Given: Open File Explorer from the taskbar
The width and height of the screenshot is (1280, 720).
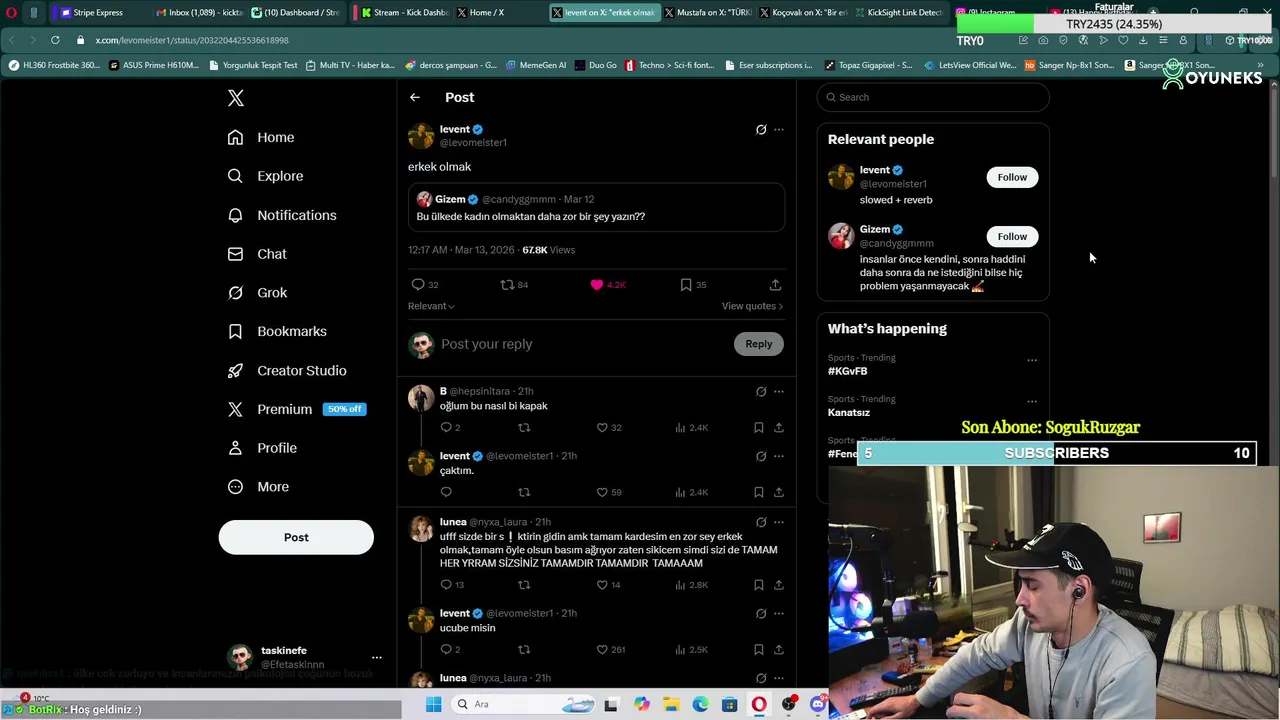Looking at the screenshot, I should click(671, 704).
